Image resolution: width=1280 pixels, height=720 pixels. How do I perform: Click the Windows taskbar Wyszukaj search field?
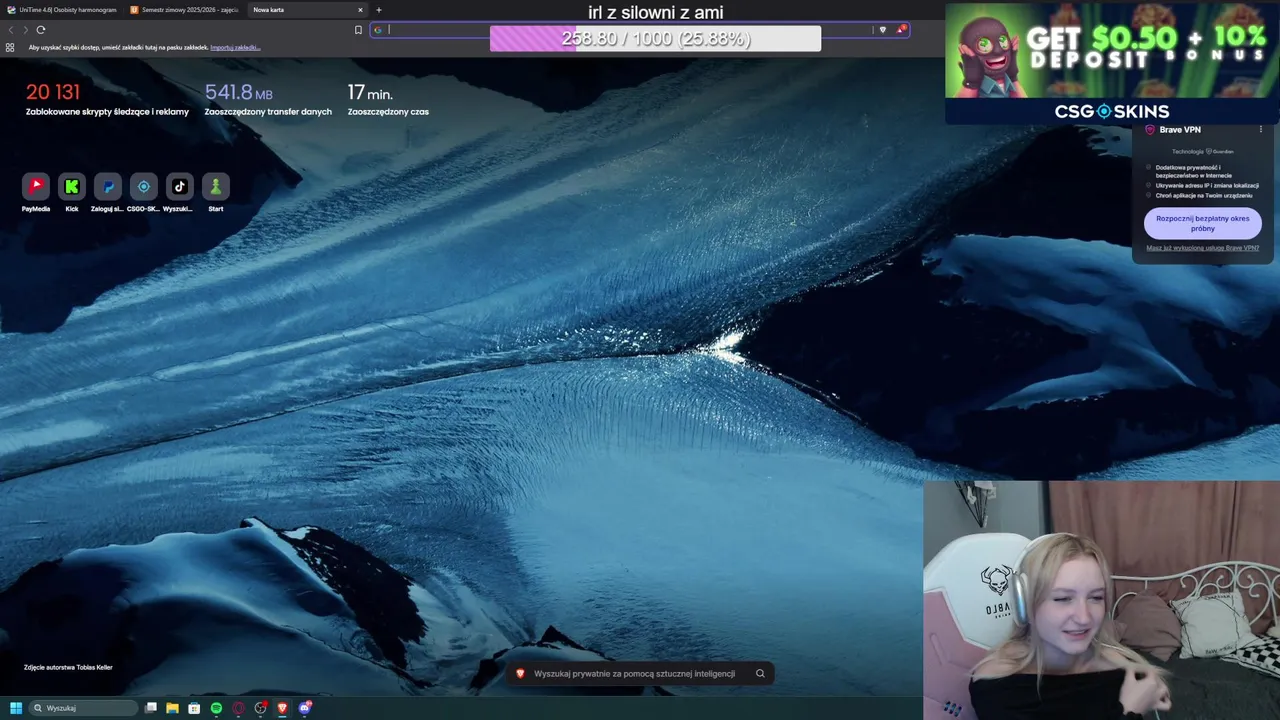click(x=83, y=708)
